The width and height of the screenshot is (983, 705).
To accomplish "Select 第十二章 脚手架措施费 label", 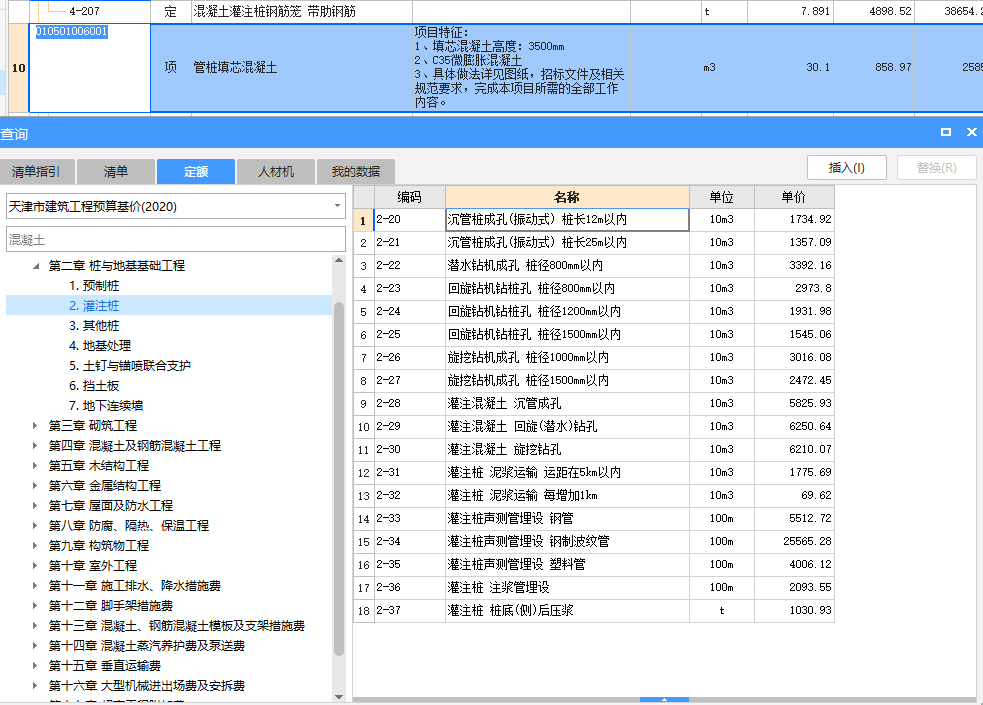I will click(111, 606).
